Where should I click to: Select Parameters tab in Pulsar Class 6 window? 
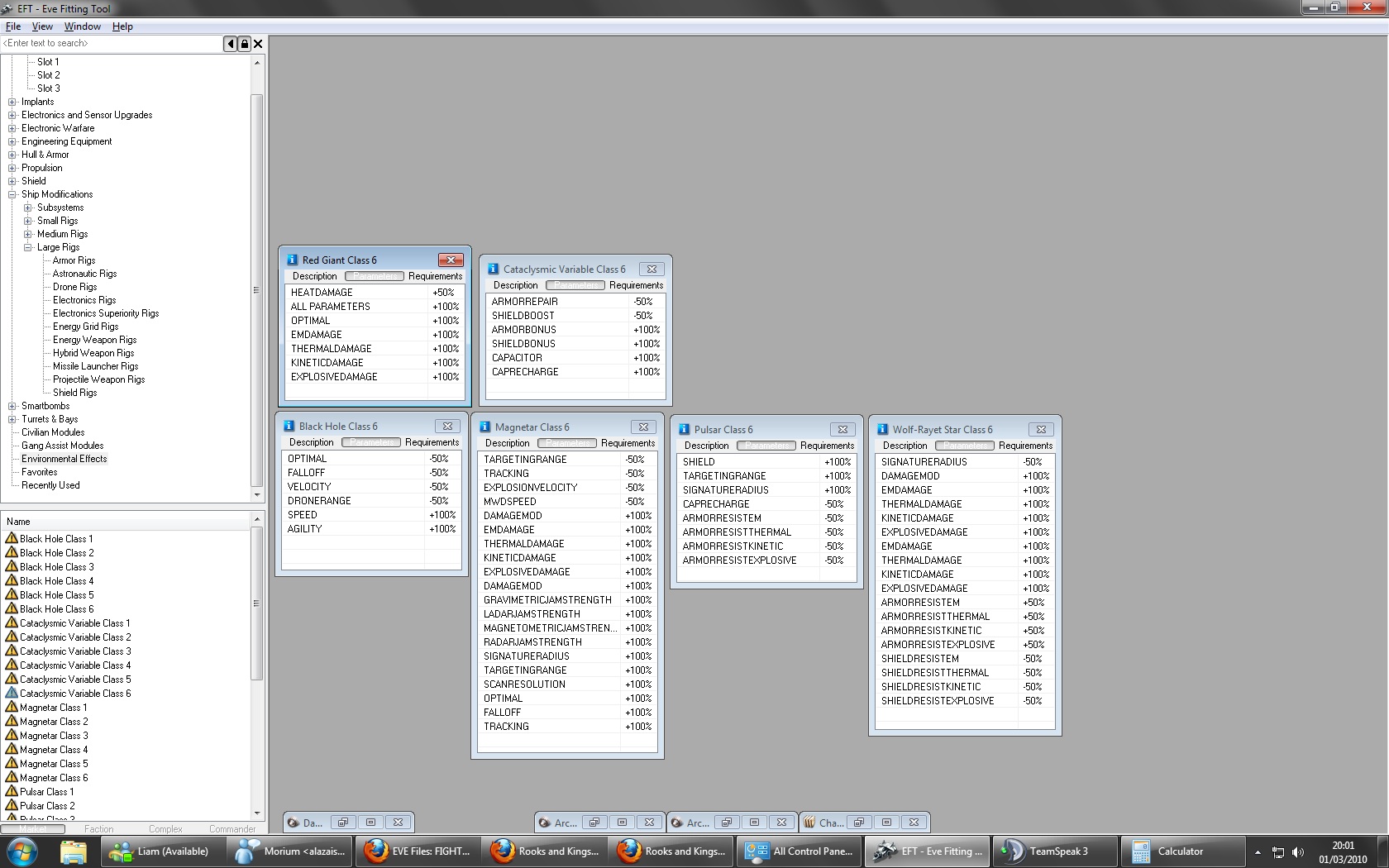pyautogui.click(x=766, y=446)
